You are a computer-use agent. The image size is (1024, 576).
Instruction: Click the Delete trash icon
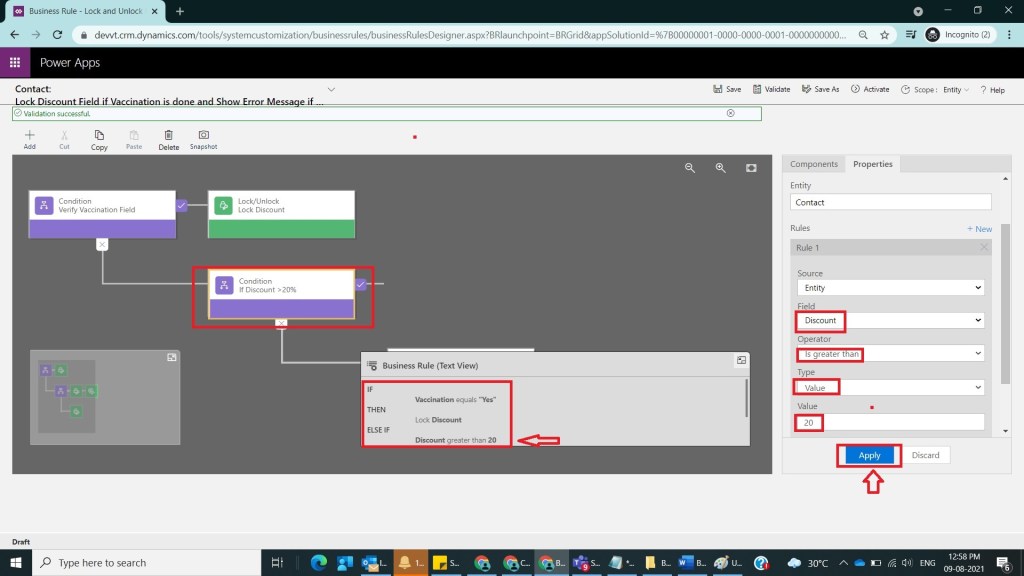coord(169,136)
